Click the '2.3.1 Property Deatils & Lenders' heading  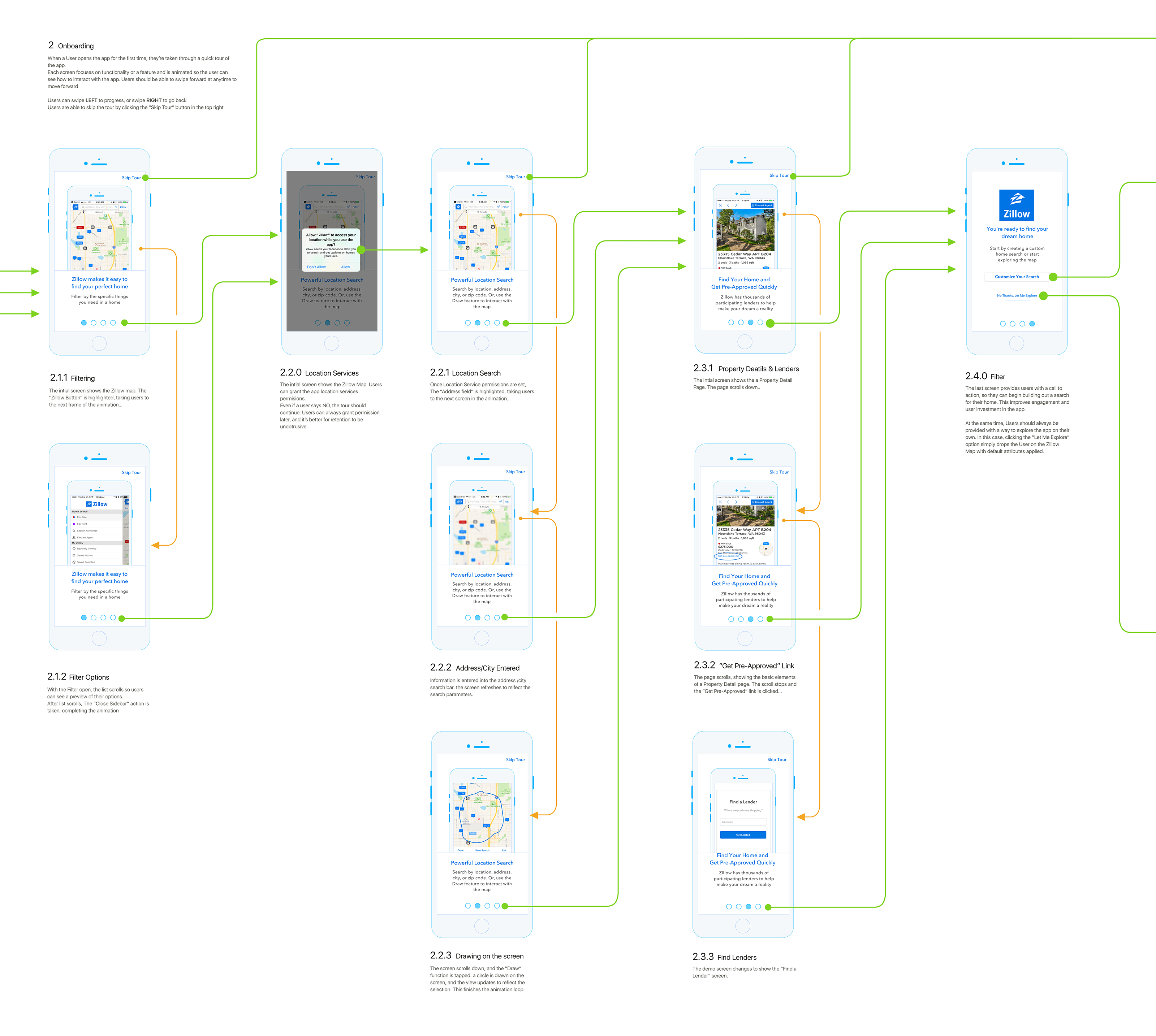click(746, 368)
